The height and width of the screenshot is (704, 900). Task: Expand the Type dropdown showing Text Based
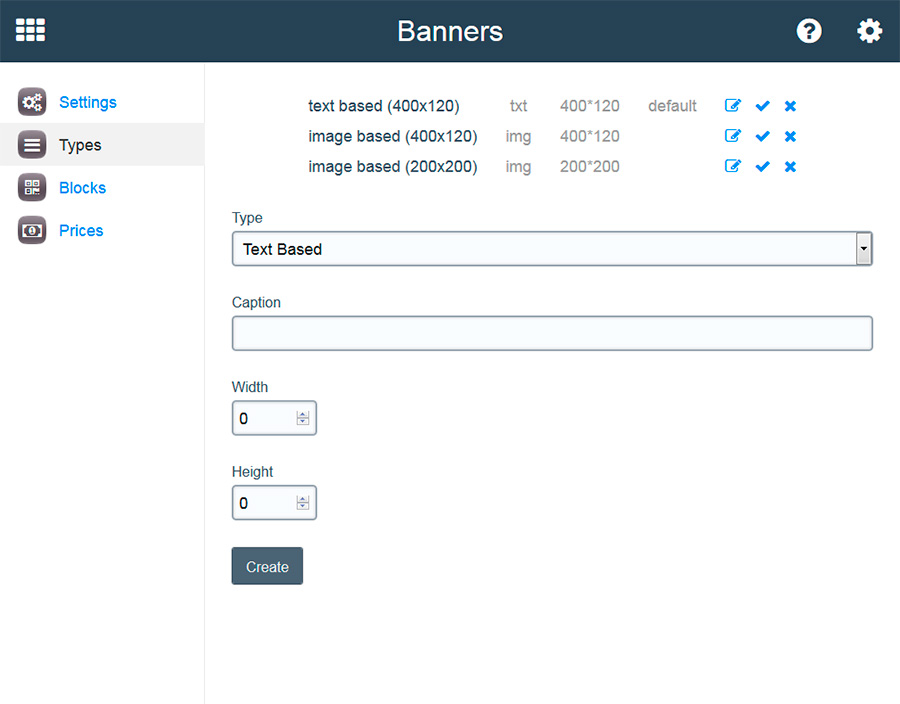click(x=552, y=249)
